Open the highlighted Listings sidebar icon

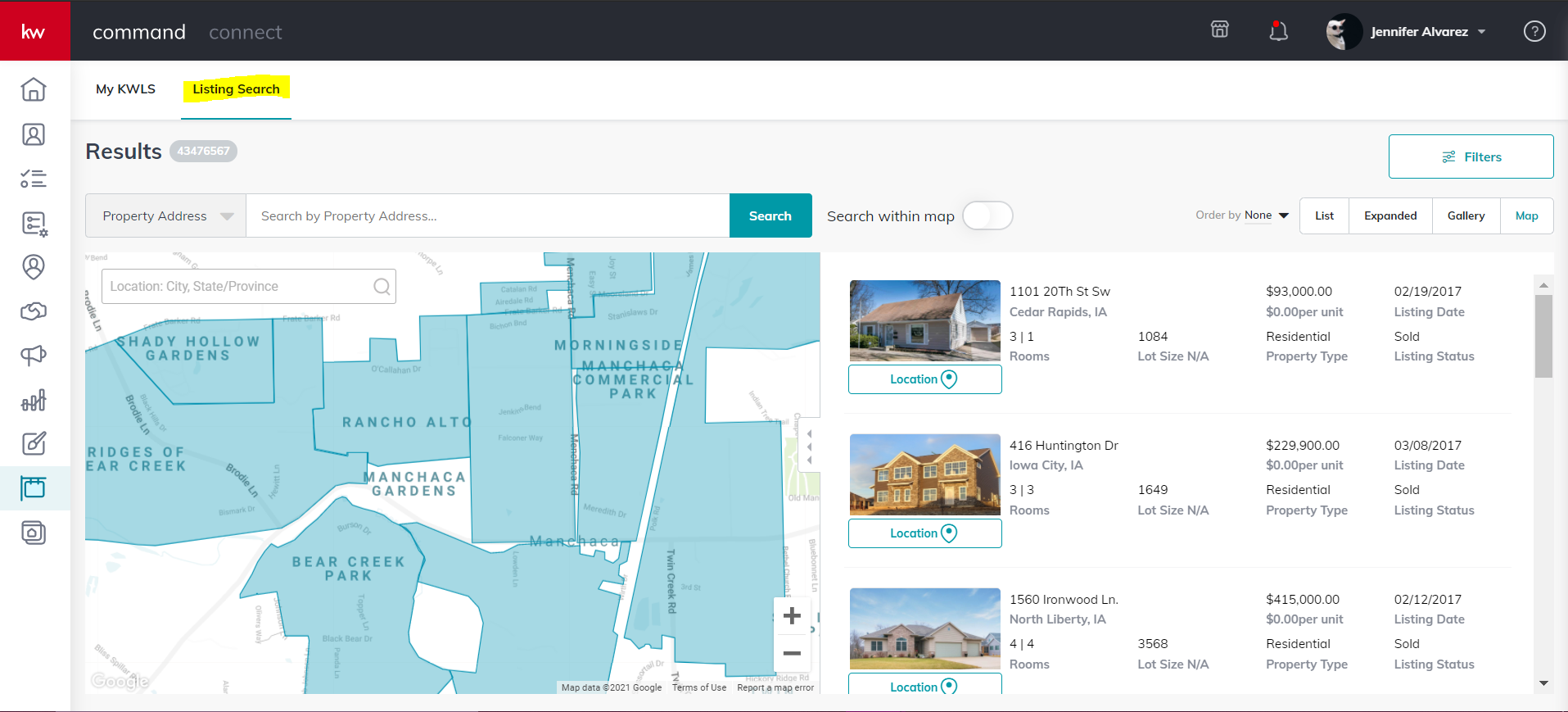coord(34,488)
